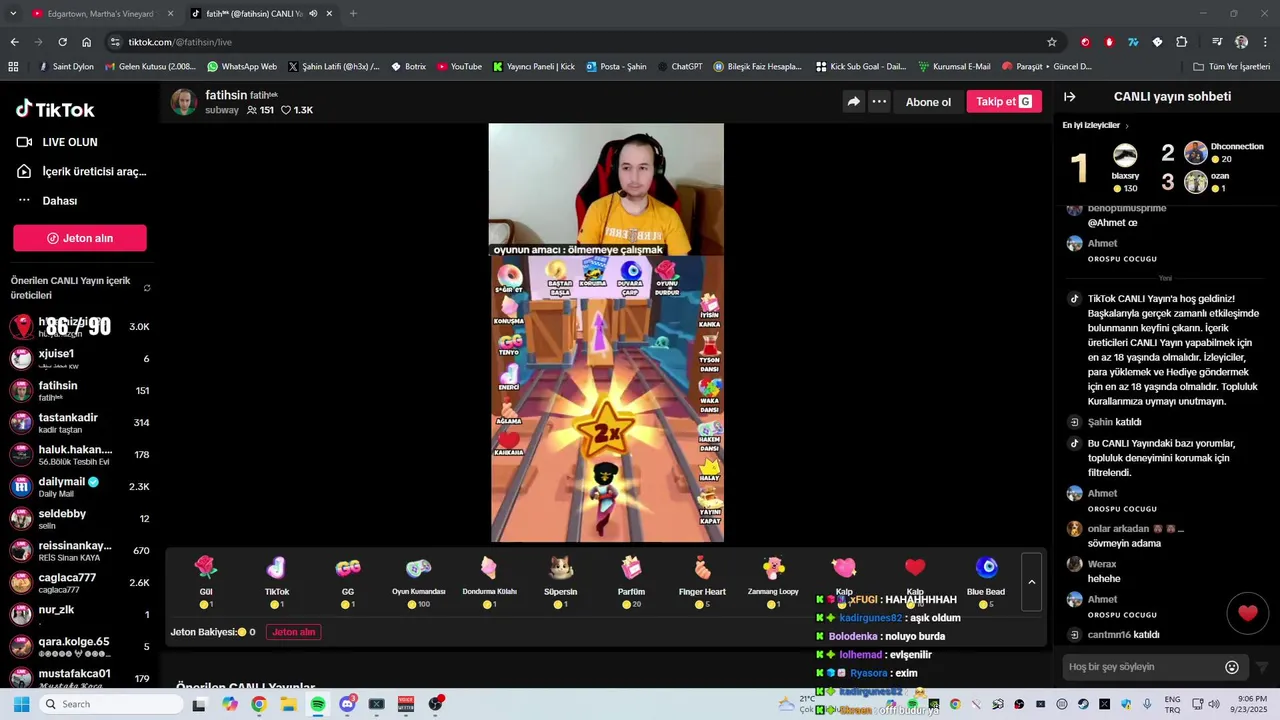Go back in browser history
This screenshot has height=720, width=1280.
pos(14,42)
